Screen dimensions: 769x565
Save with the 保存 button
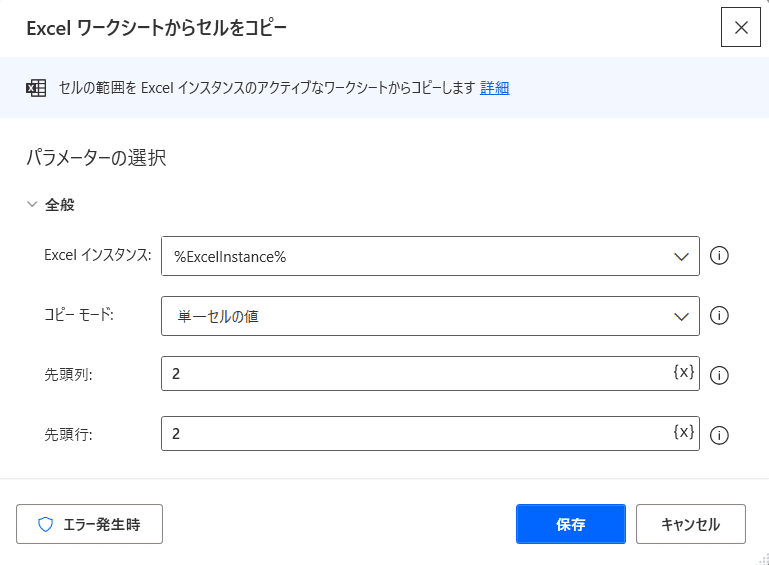(x=571, y=524)
